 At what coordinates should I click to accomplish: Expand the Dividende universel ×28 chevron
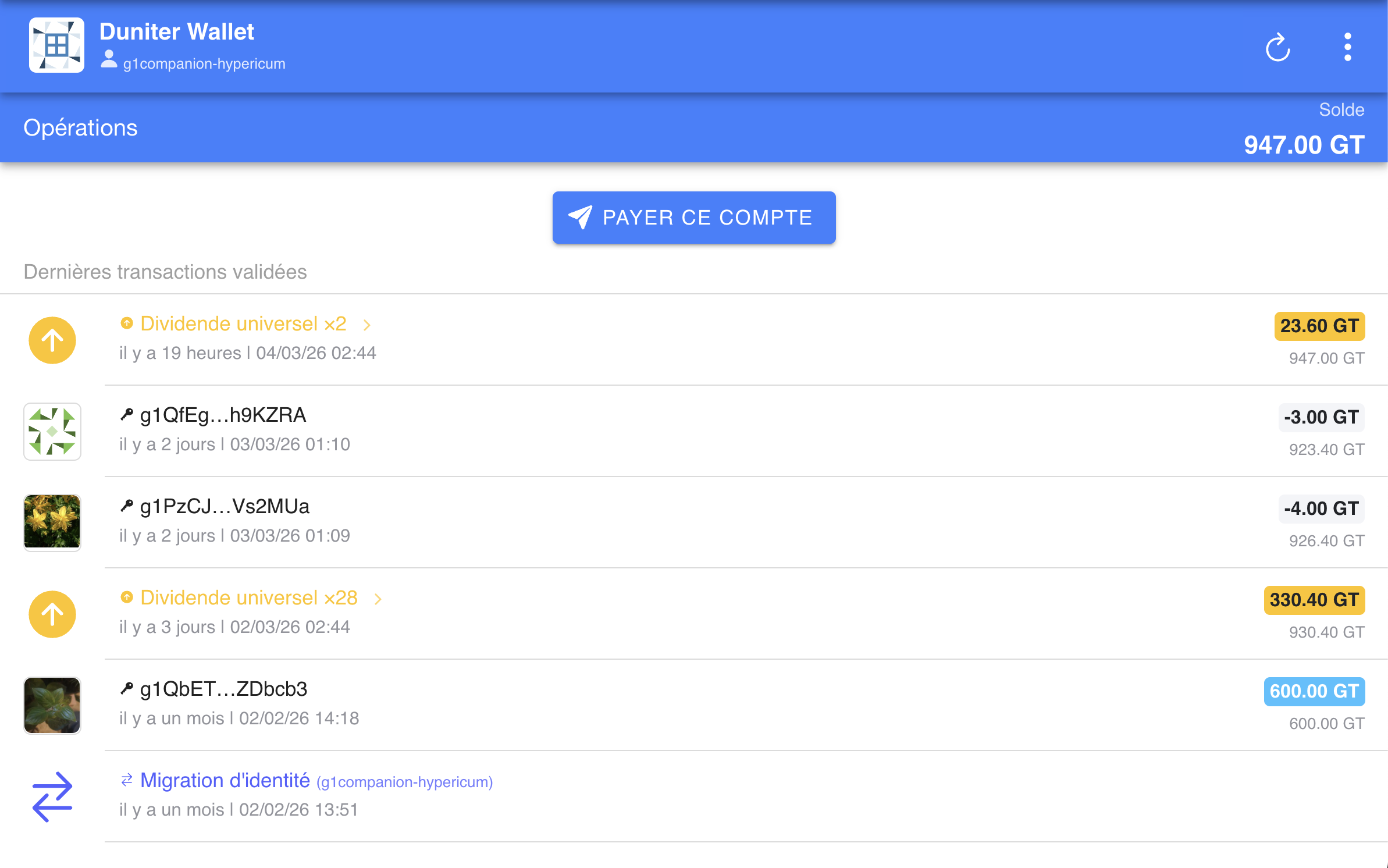pyautogui.click(x=378, y=599)
